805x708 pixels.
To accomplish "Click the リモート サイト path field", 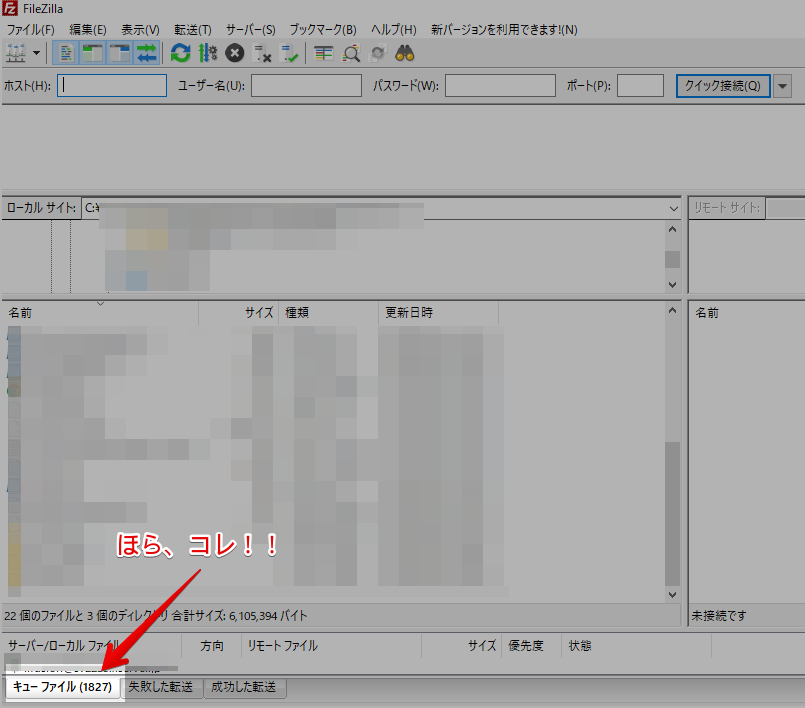I will pyautogui.click(x=785, y=208).
